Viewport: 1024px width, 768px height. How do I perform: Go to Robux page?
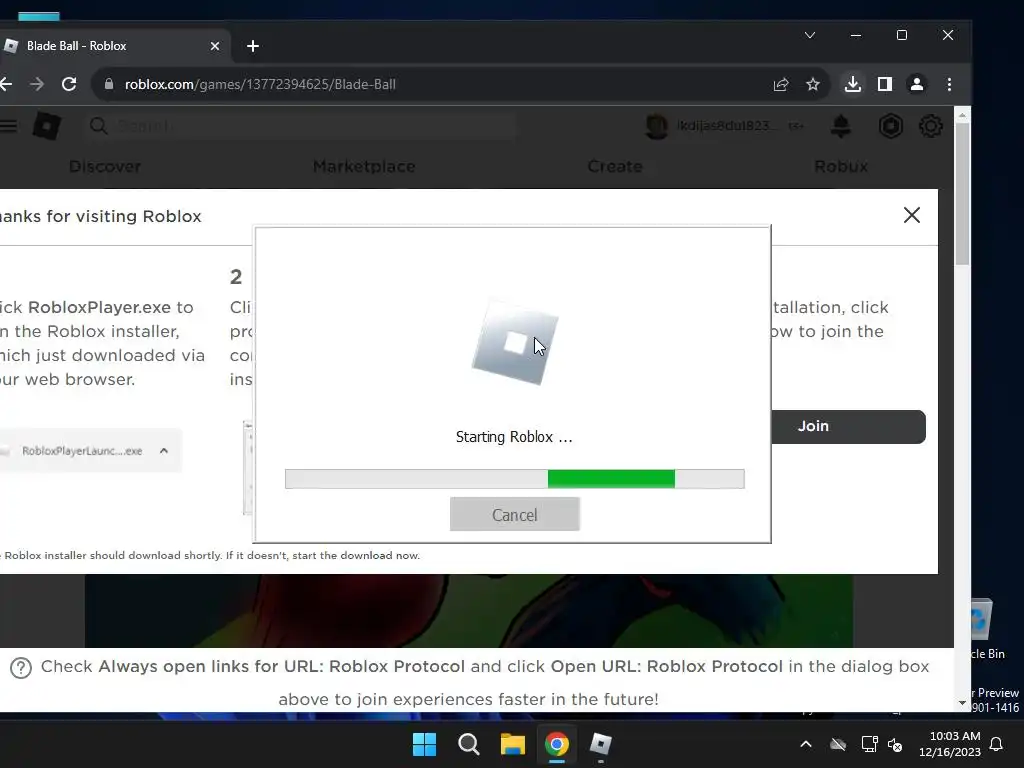841,167
